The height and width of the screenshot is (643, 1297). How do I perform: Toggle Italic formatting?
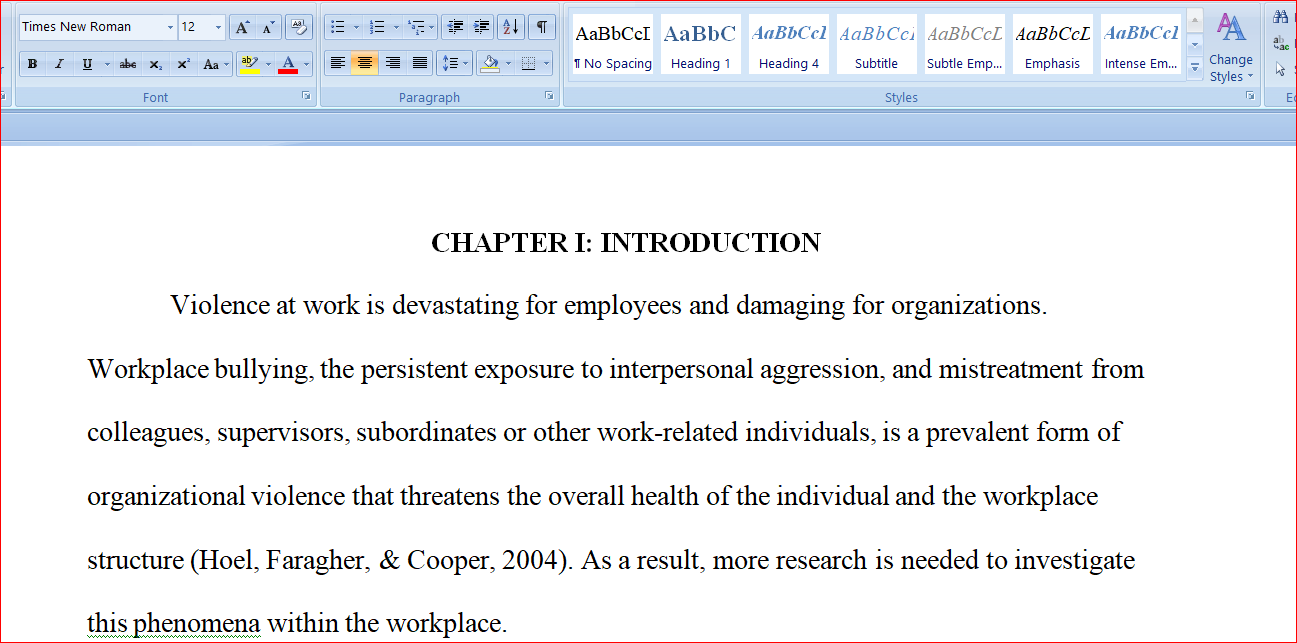[x=59, y=64]
